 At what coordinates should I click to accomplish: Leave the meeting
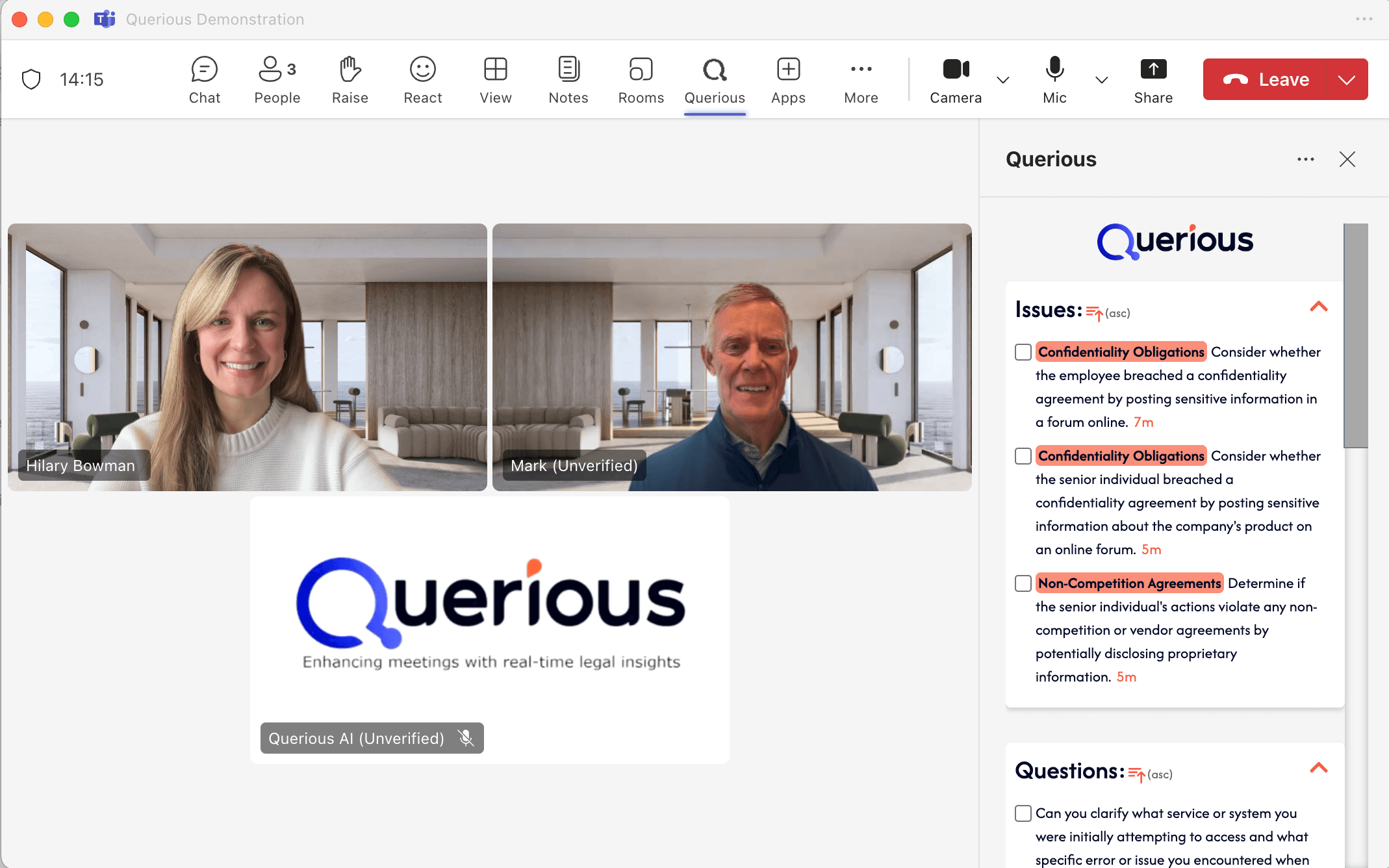(1266, 80)
